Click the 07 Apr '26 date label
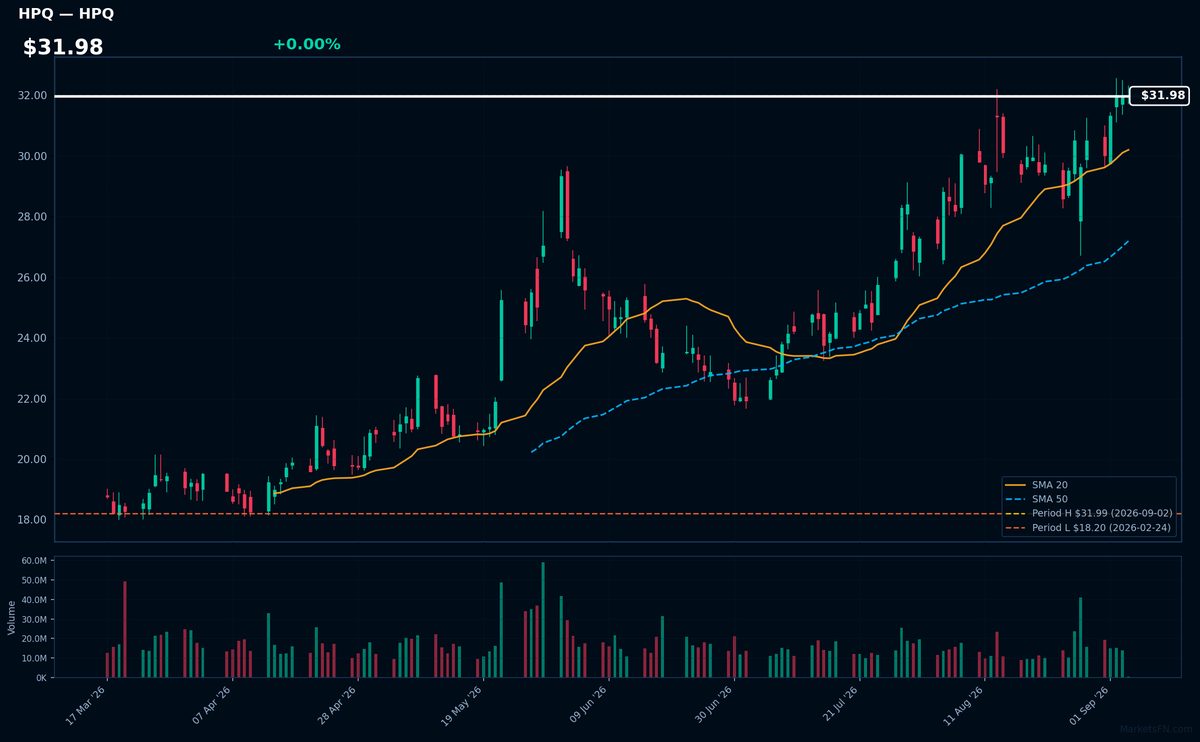Image resolution: width=1200 pixels, height=742 pixels. point(213,704)
